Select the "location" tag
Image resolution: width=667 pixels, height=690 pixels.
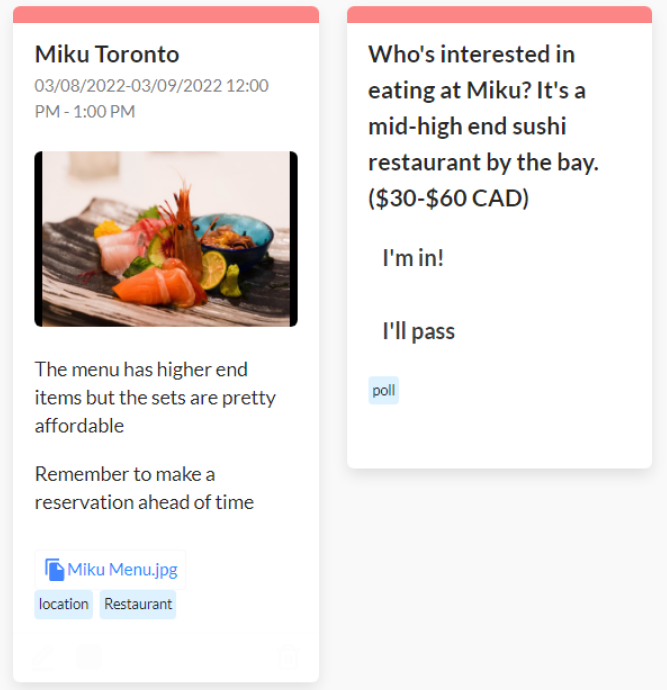click(63, 604)
